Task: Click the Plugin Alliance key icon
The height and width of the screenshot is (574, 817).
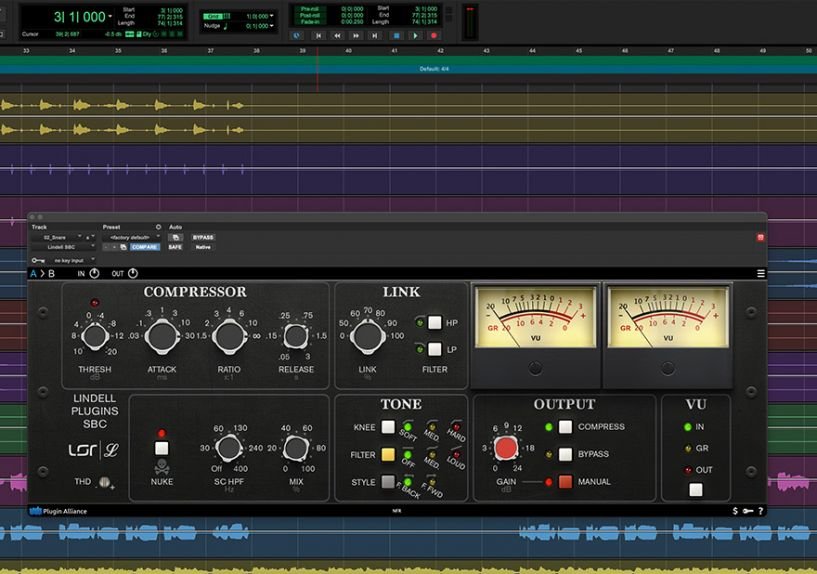Action: click(747, 511)
